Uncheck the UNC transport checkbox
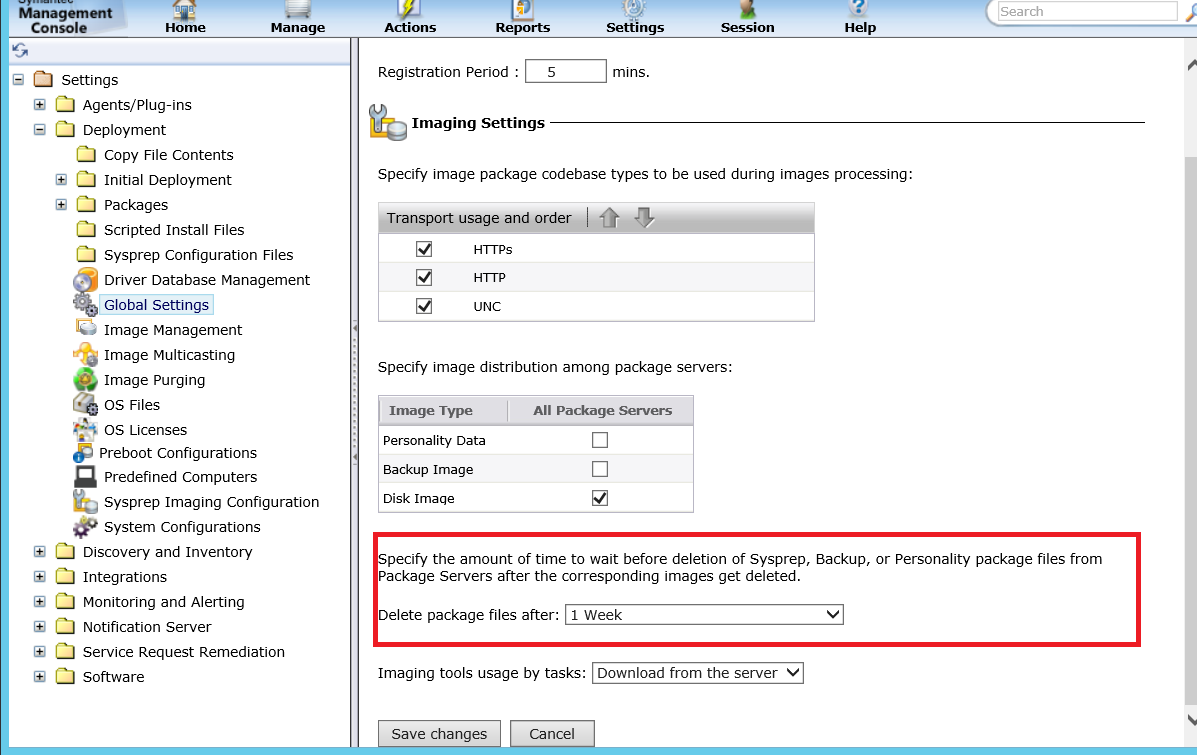 point(424,306)
